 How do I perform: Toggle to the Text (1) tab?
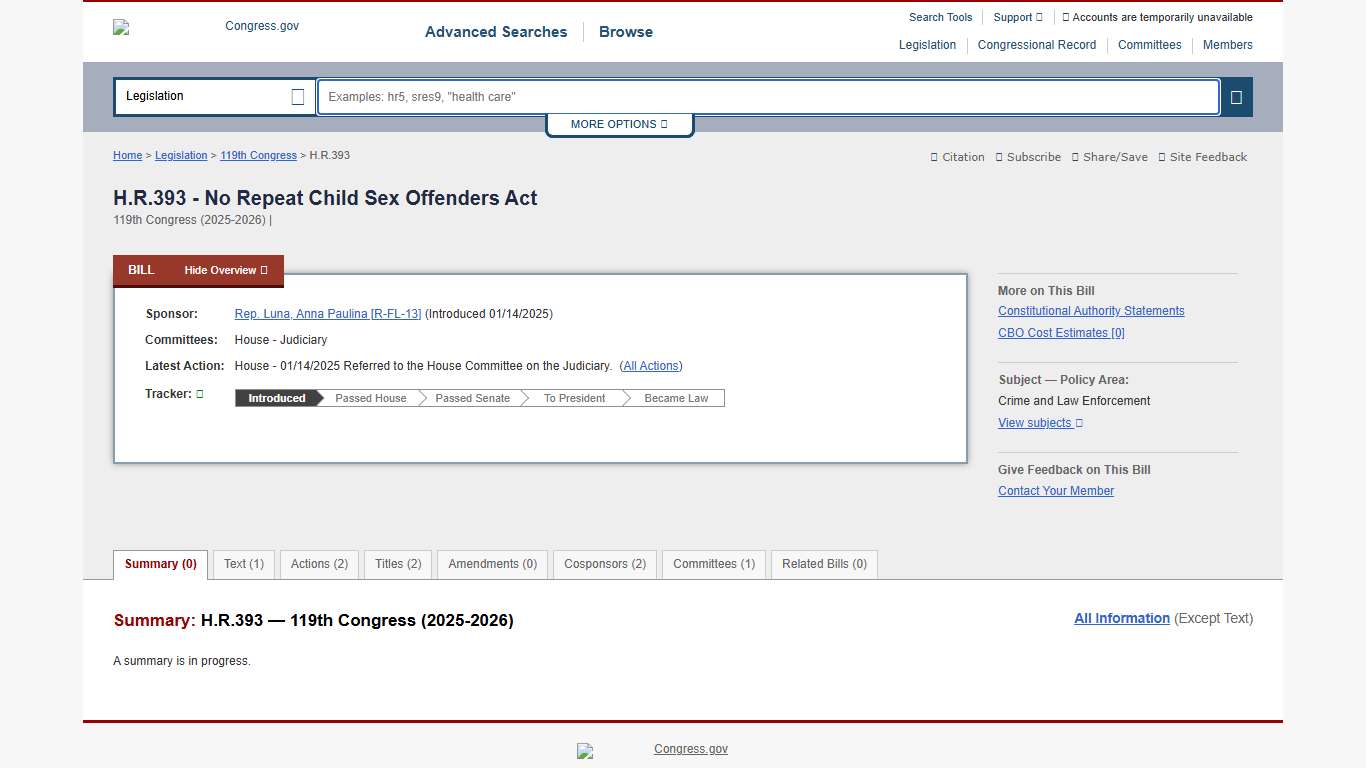pyautogui.click(x=243, y=564)
